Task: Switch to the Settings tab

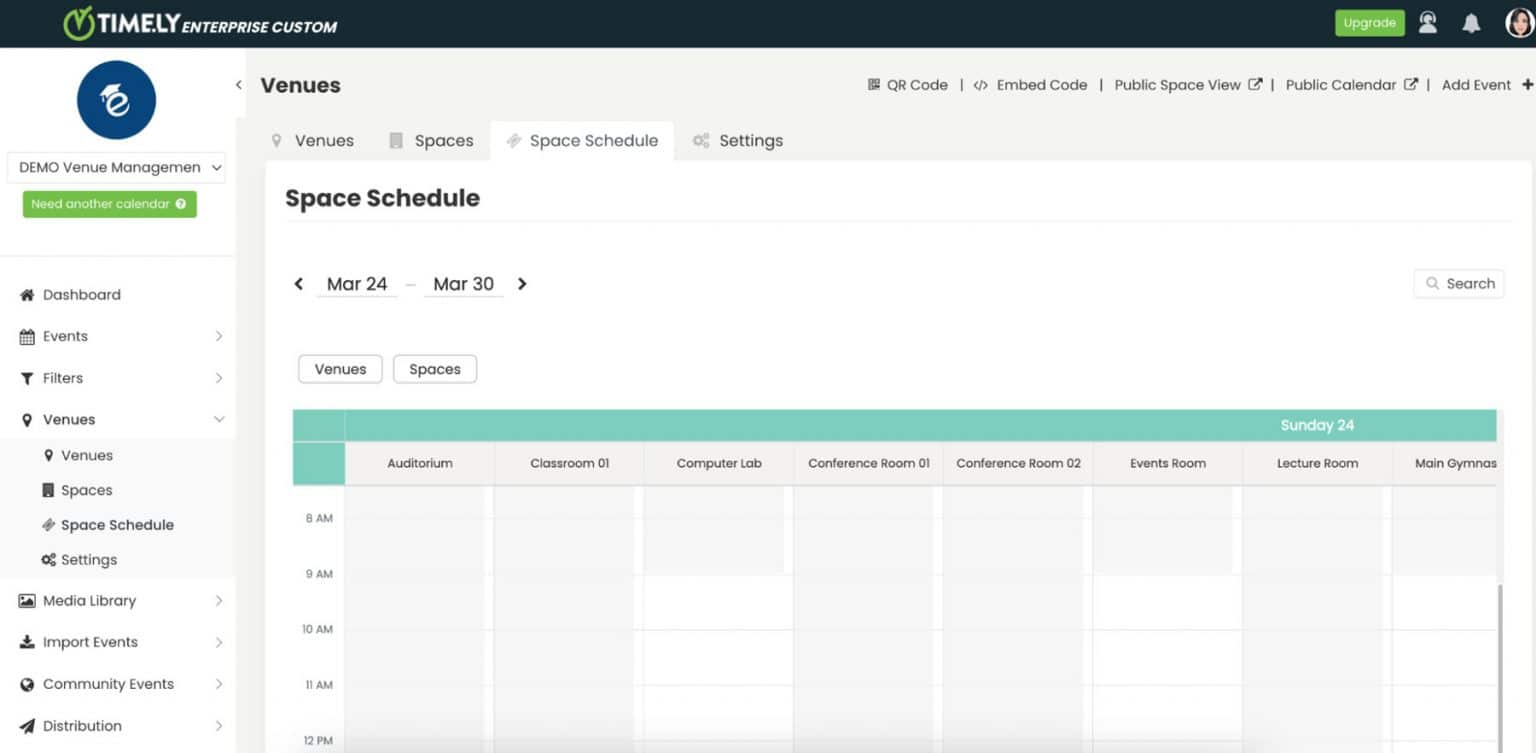Action: pos(749,140)
